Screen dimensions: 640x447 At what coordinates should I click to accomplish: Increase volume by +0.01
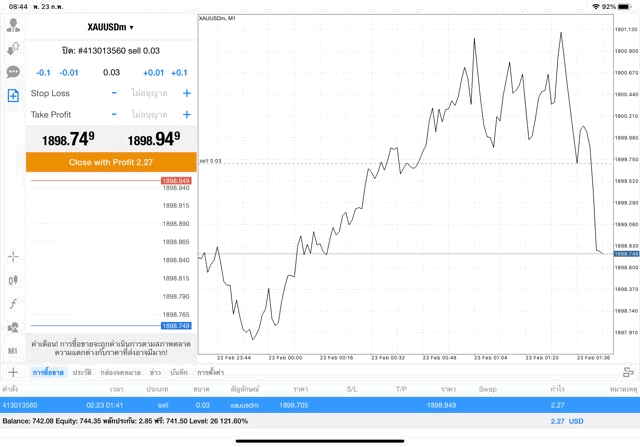click(x=153, y=72)
